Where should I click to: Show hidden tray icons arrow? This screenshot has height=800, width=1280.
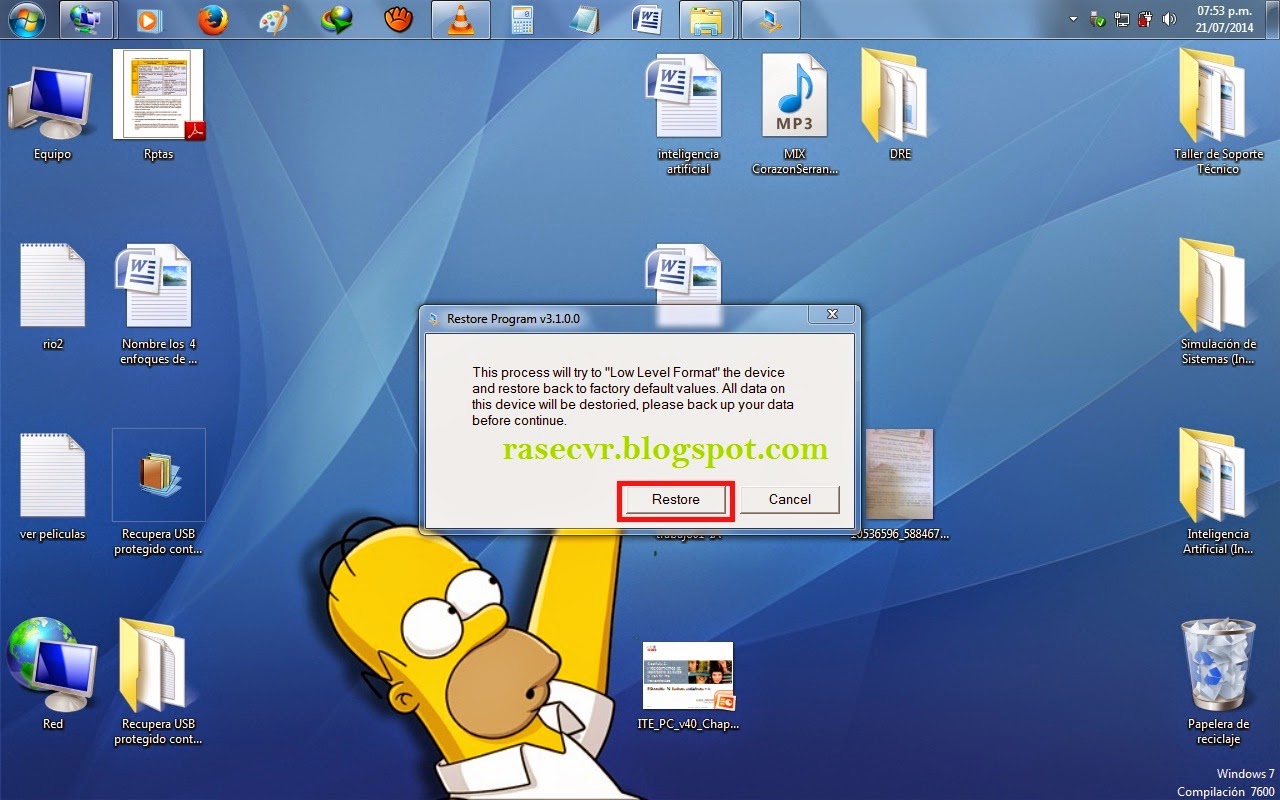point(1074,19)
